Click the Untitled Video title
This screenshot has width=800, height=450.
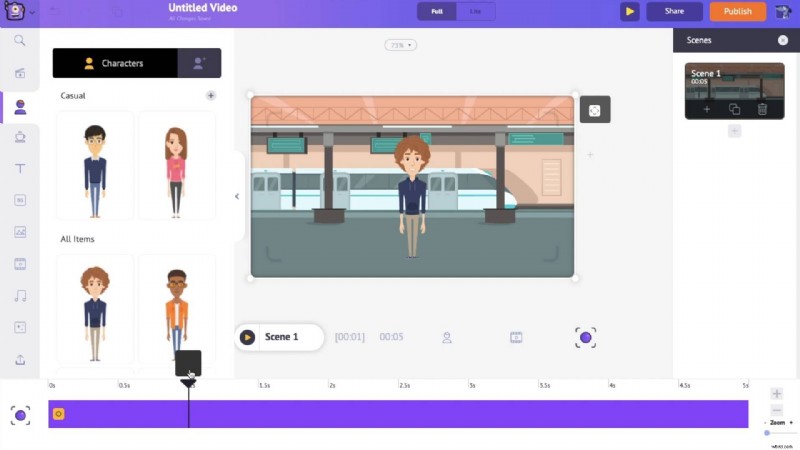pyautogui.click(x=203, y=8)
